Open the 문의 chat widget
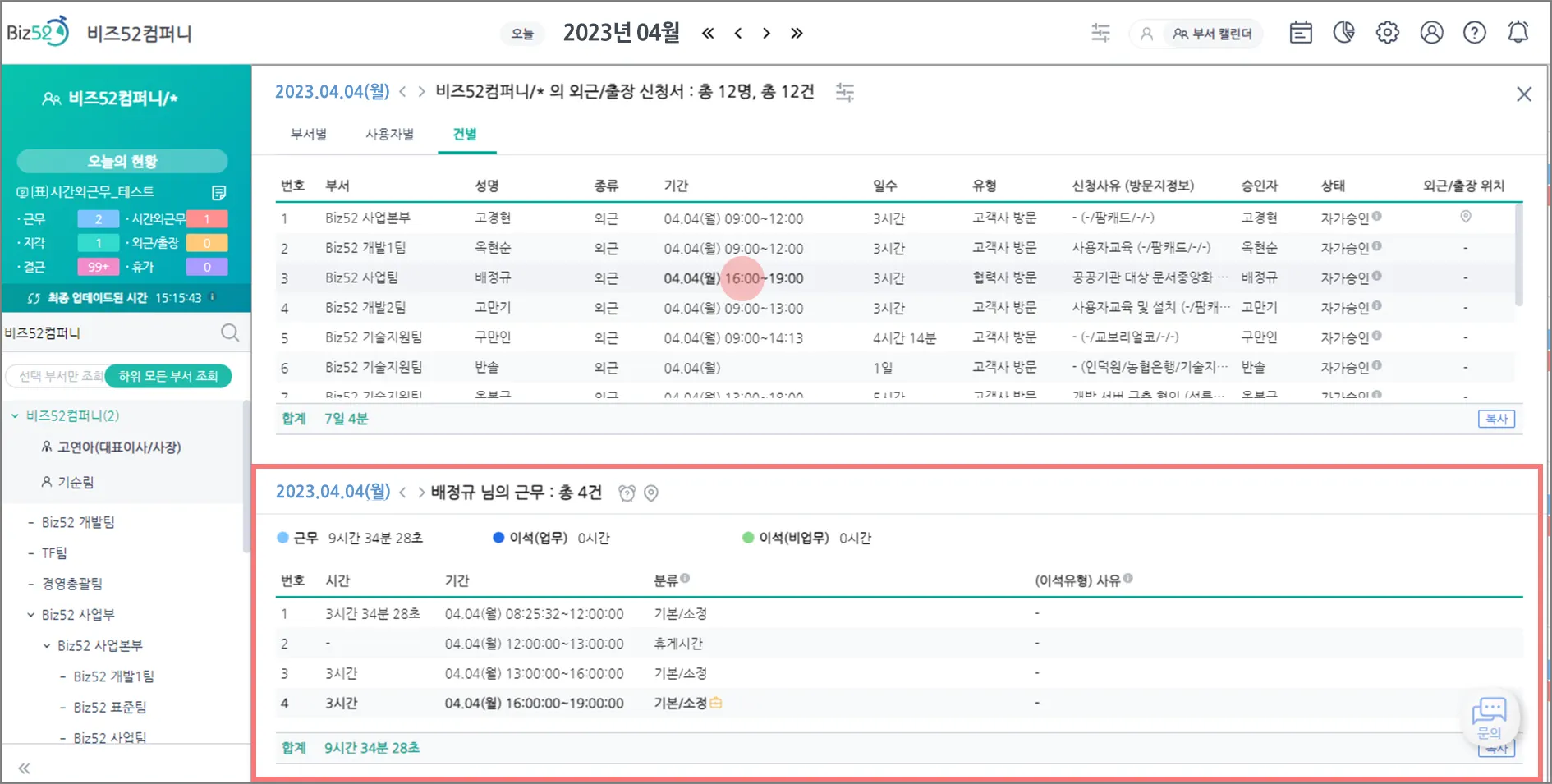 (x=1490, y=718)
